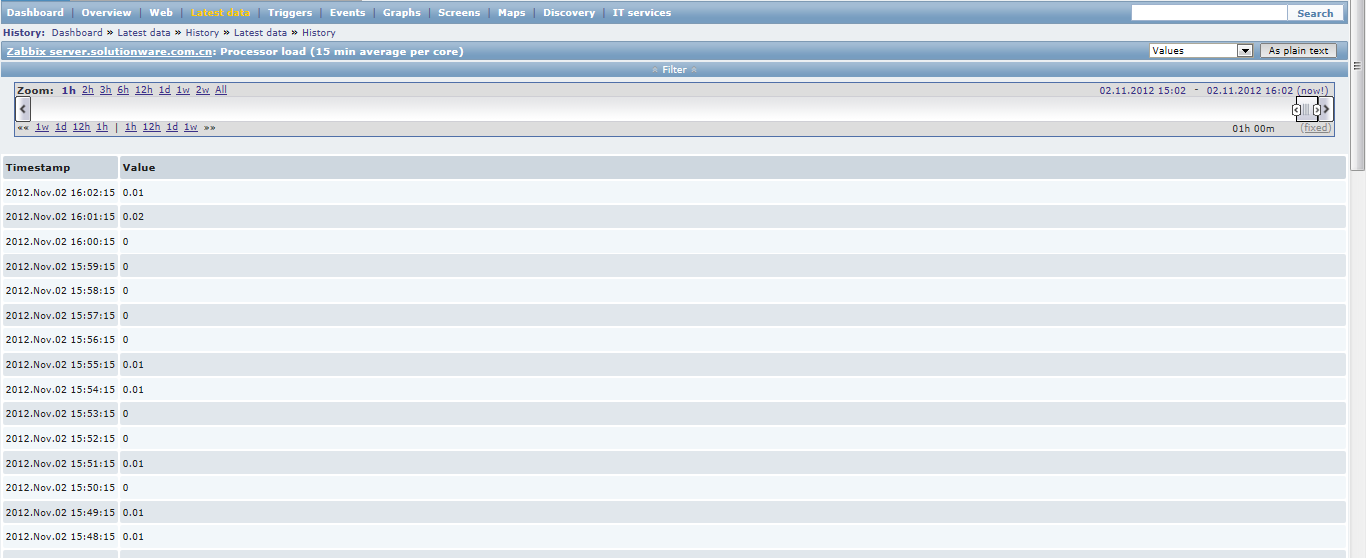
Task: Select timestamp 2012.Nov.02 15:59:15
Action: [x=60, y=266]
